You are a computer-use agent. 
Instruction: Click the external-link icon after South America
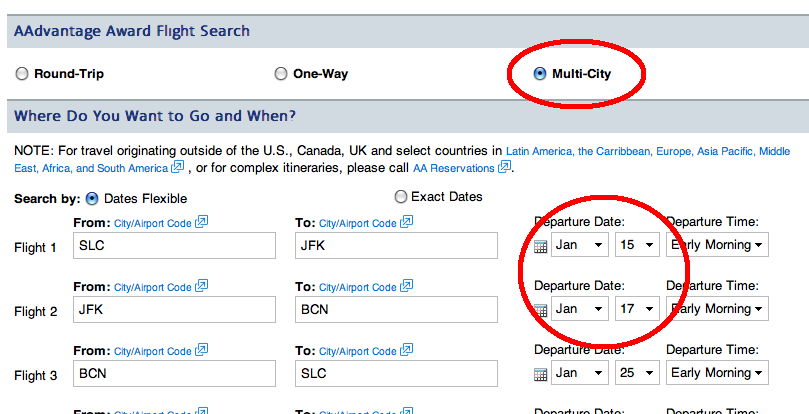177,167
